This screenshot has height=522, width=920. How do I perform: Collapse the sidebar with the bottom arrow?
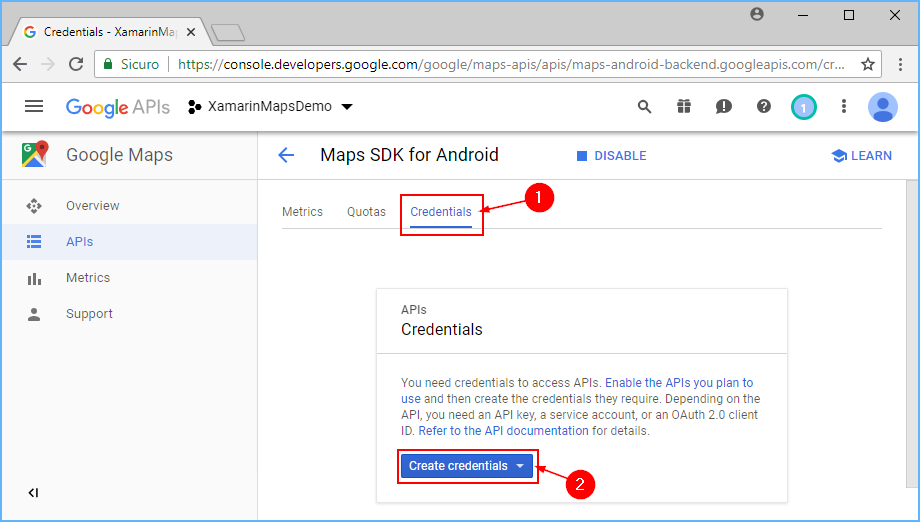tap(33, 493)
